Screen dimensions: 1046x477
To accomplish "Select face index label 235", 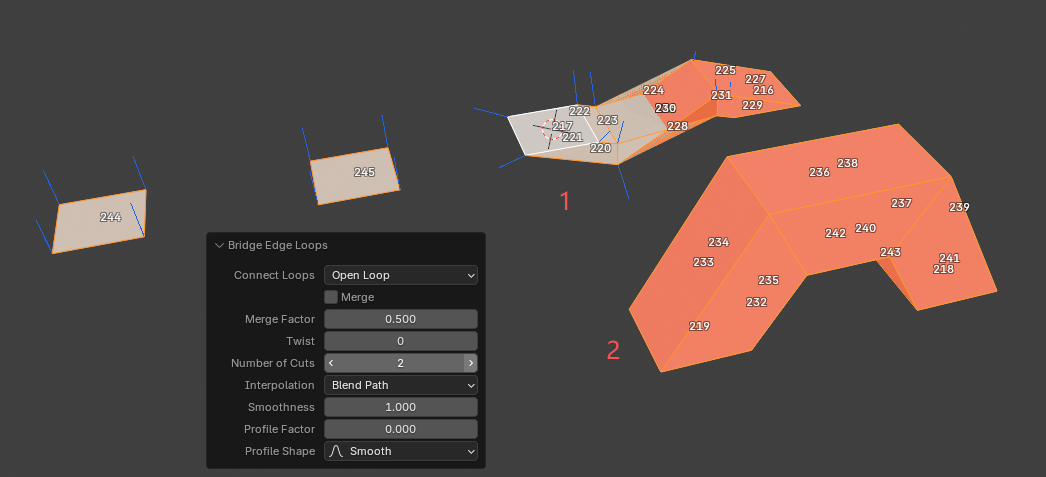I will 768,280.
